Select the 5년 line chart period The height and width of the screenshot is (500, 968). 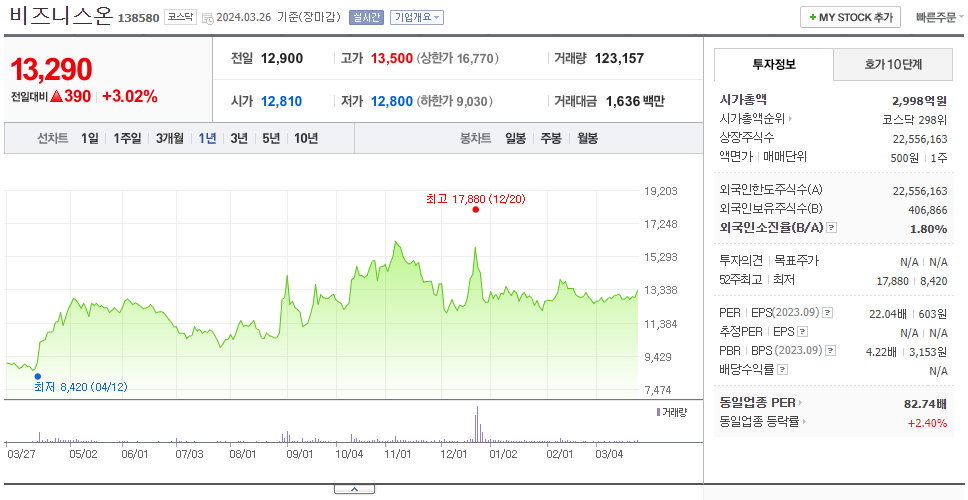[x=271, y=138]
